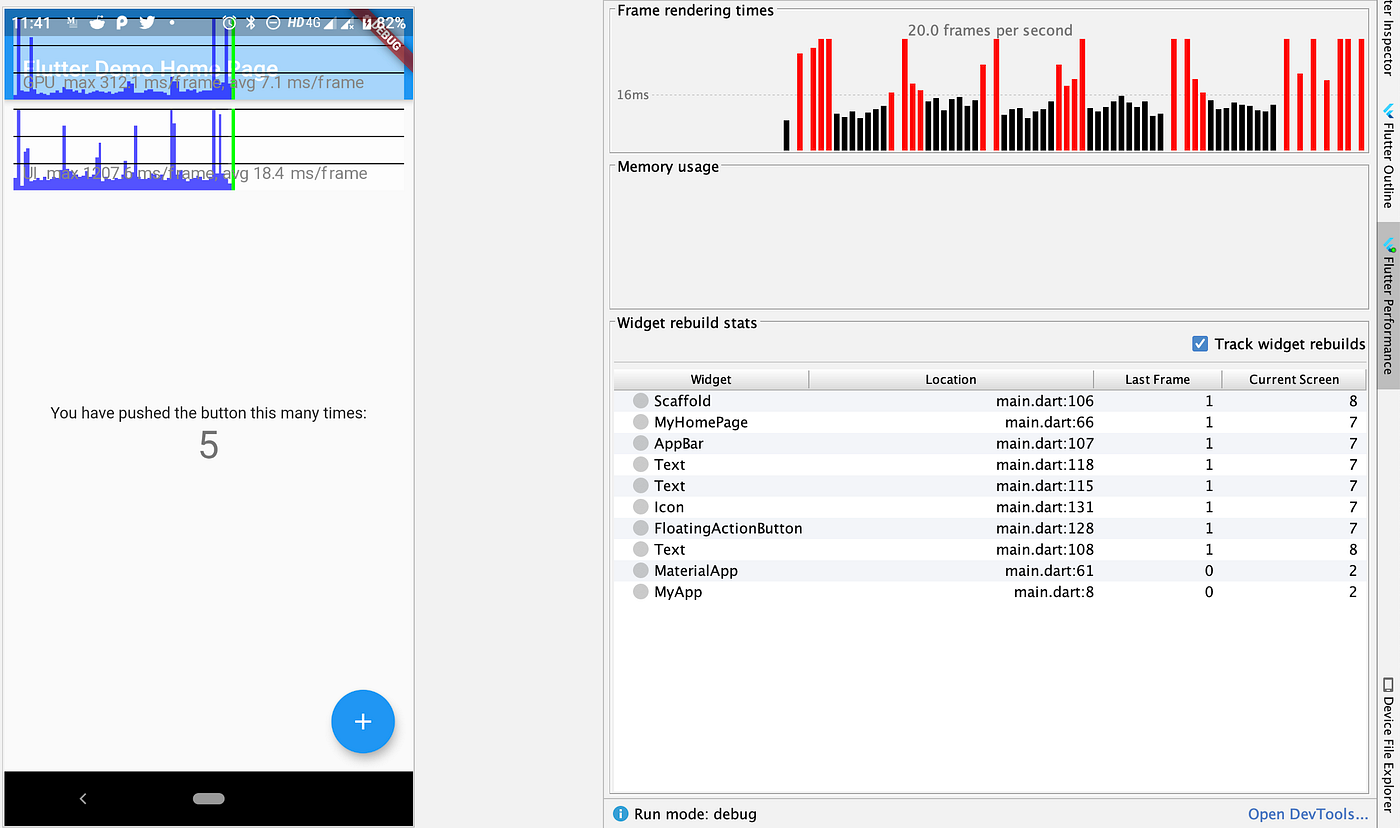This screenshot has width=1400, height=828.
Task: Select the Flutter Performance tab
Action: click(x=1389, y=310)
